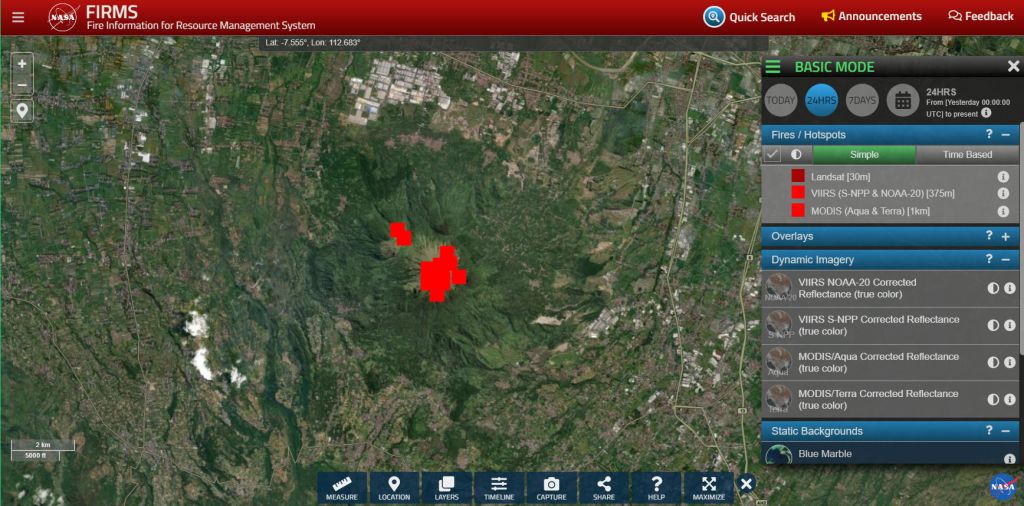This screenshot has width=1024, height=506.
Task: Expand the Overlays section
Action: [1006, 237]
